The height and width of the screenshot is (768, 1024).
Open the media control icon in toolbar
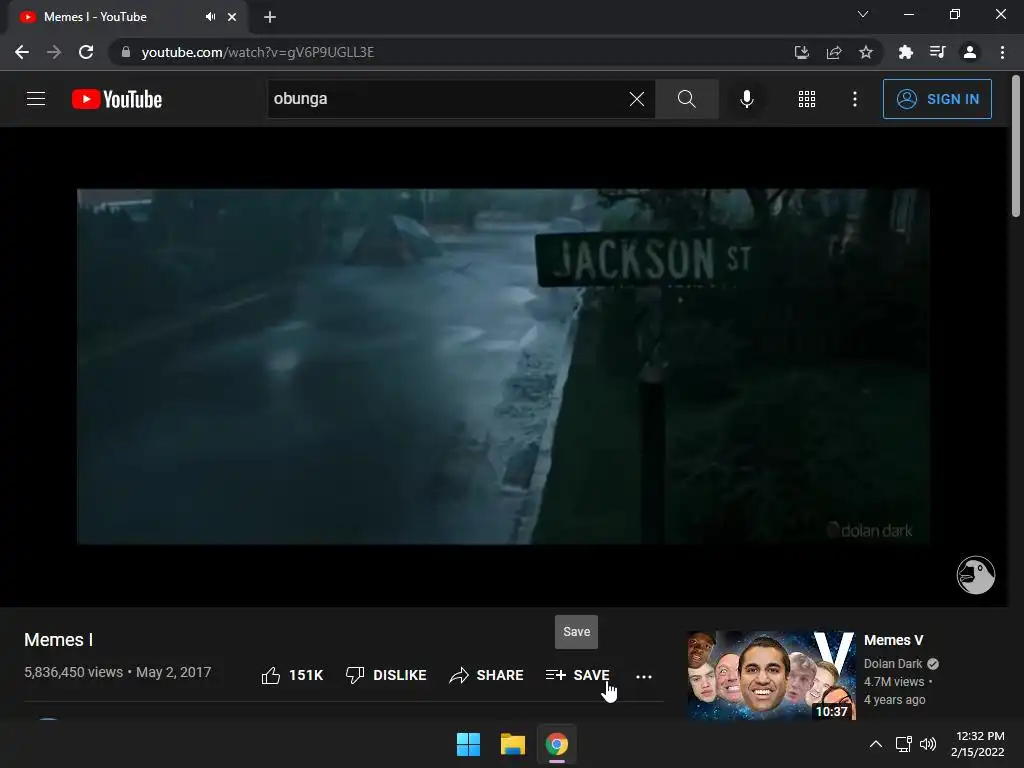pos(938,52)
